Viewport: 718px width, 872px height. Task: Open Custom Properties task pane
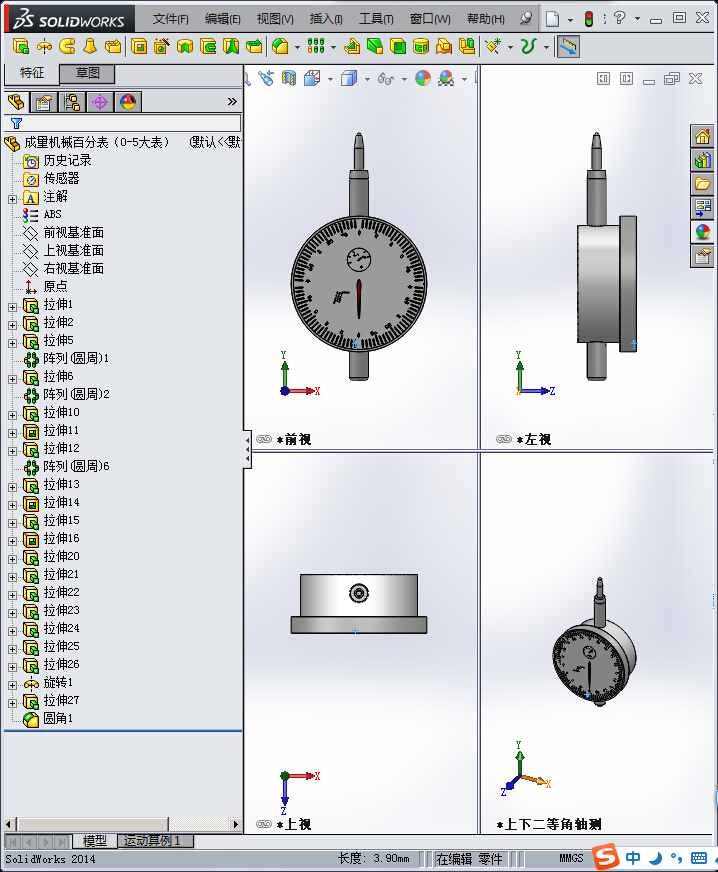702,256
